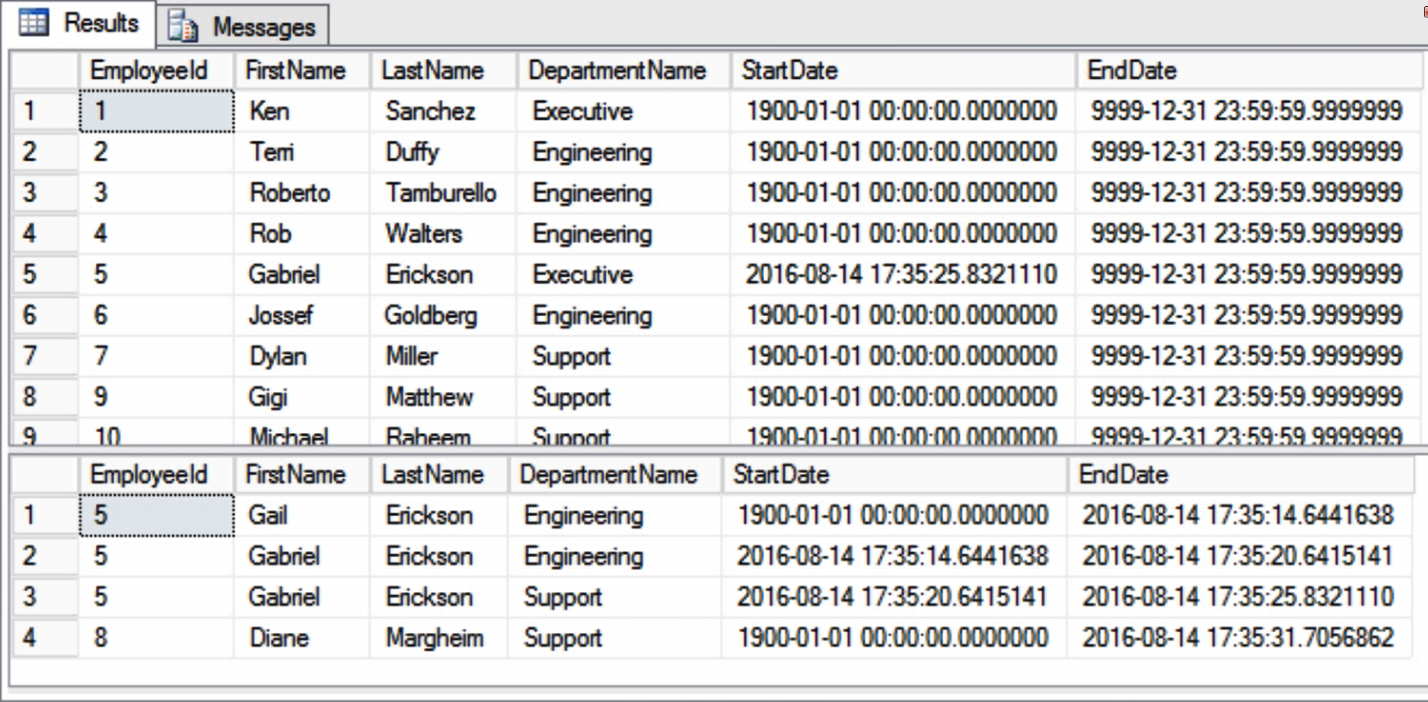Select the Support department cell for Diane
1428x702 pixels.
pos(615,638)
